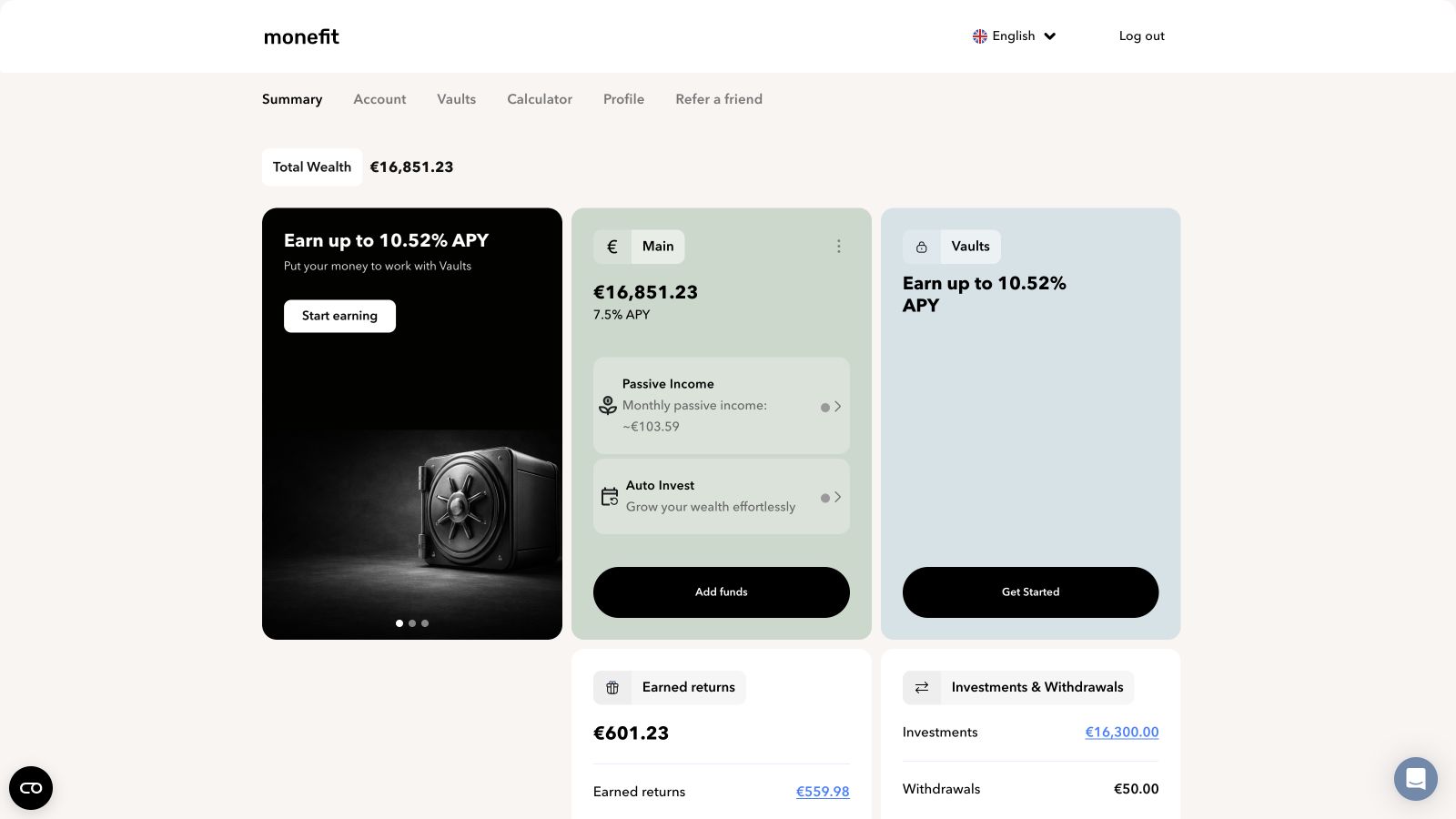
Task: Switch to the Vaults tab
Action: click(x=456, y=99)
